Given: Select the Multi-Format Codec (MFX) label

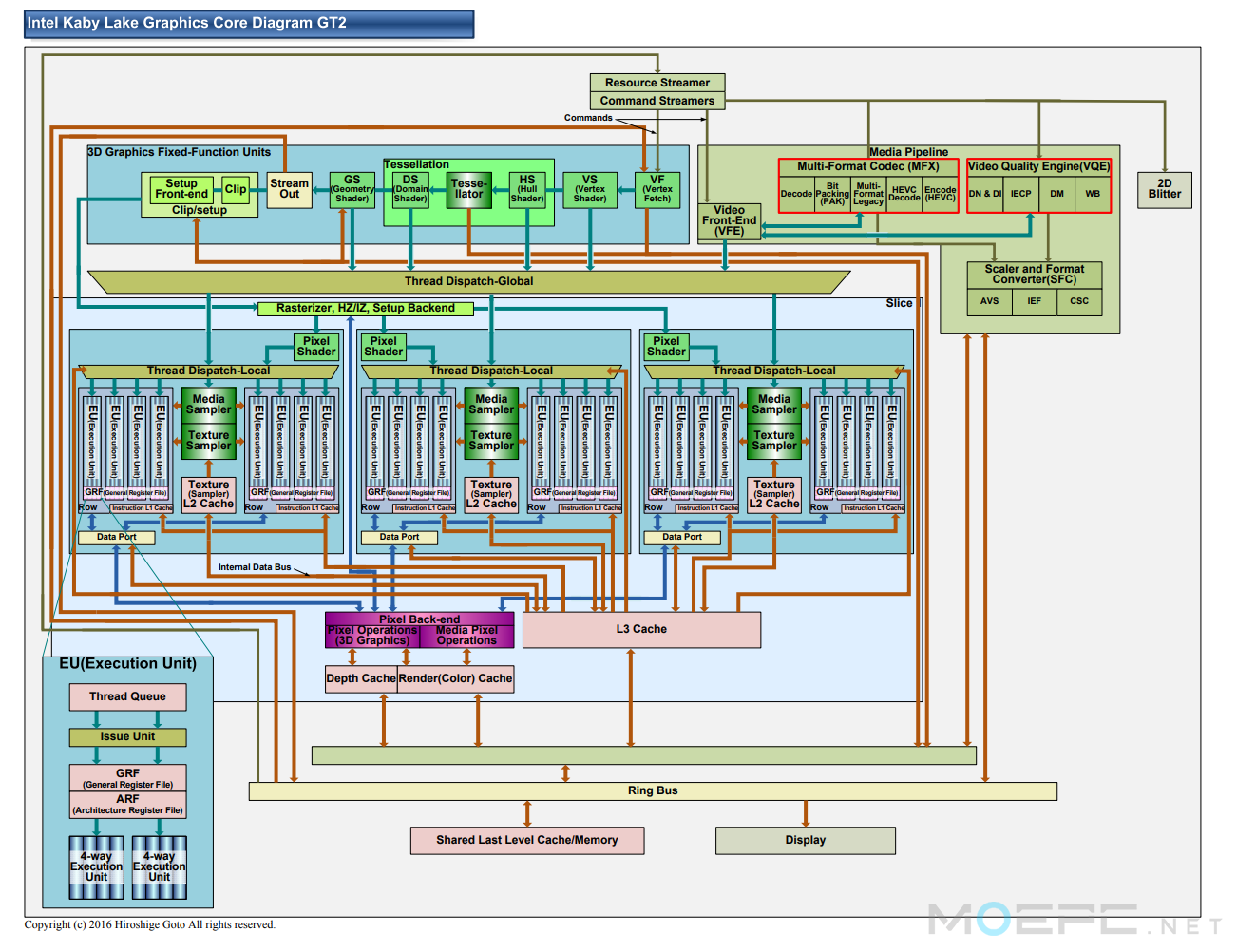Looking at the screenshot, I should coord(868,166).
